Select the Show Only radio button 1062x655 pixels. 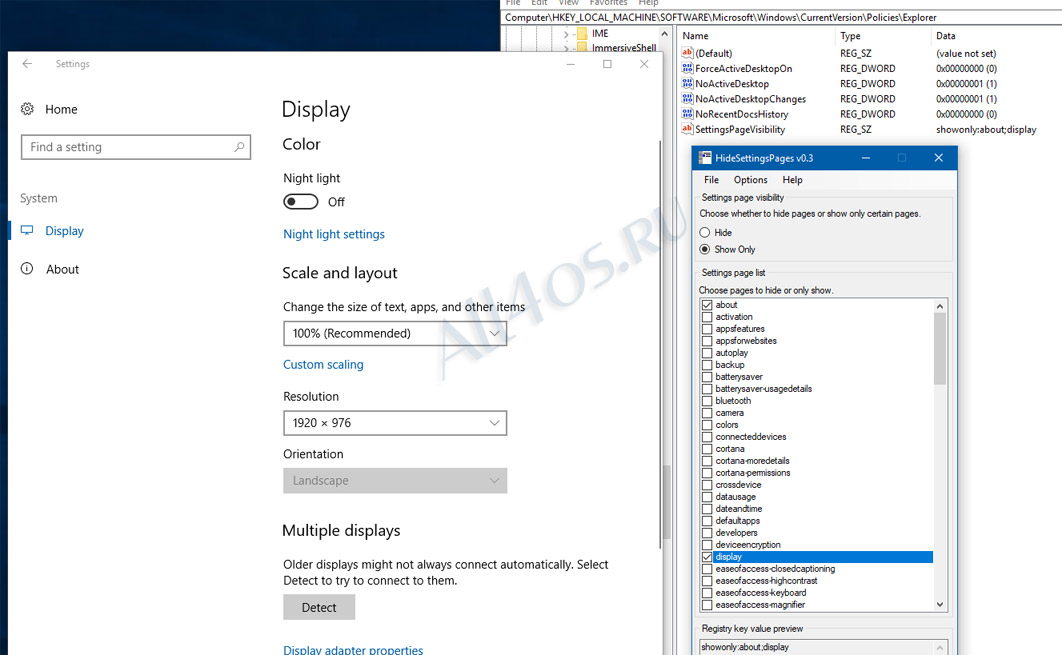coord(705,249)
